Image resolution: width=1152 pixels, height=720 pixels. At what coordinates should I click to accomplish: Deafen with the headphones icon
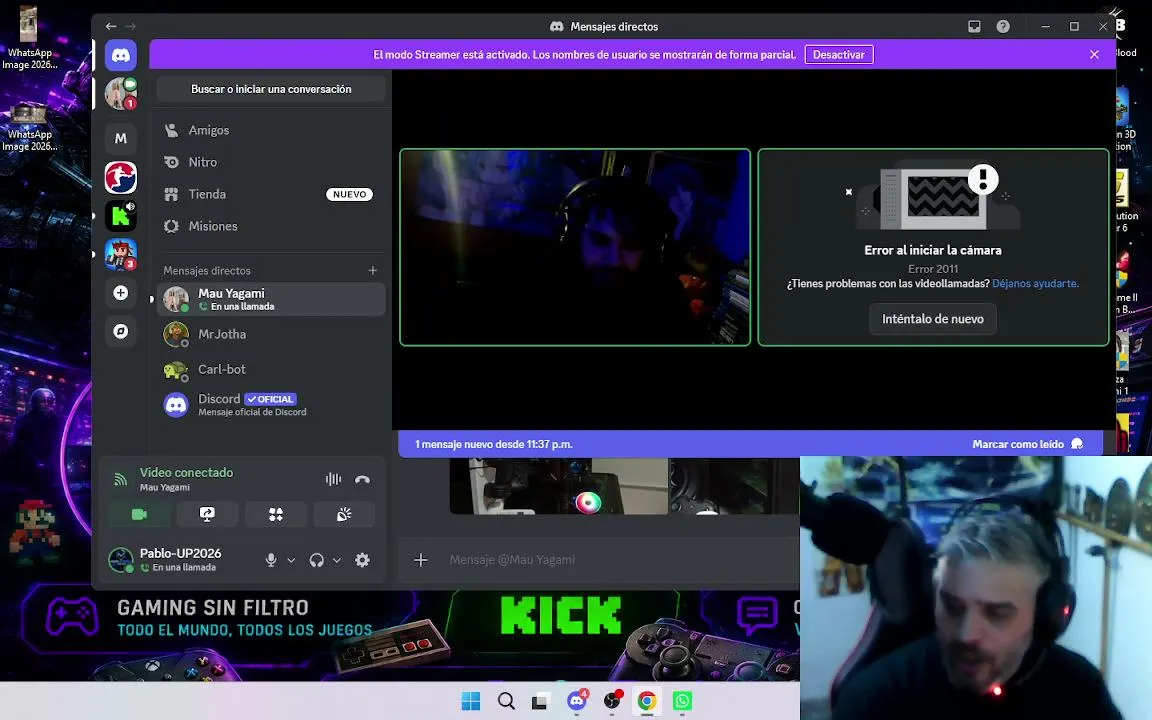[317, 560]
